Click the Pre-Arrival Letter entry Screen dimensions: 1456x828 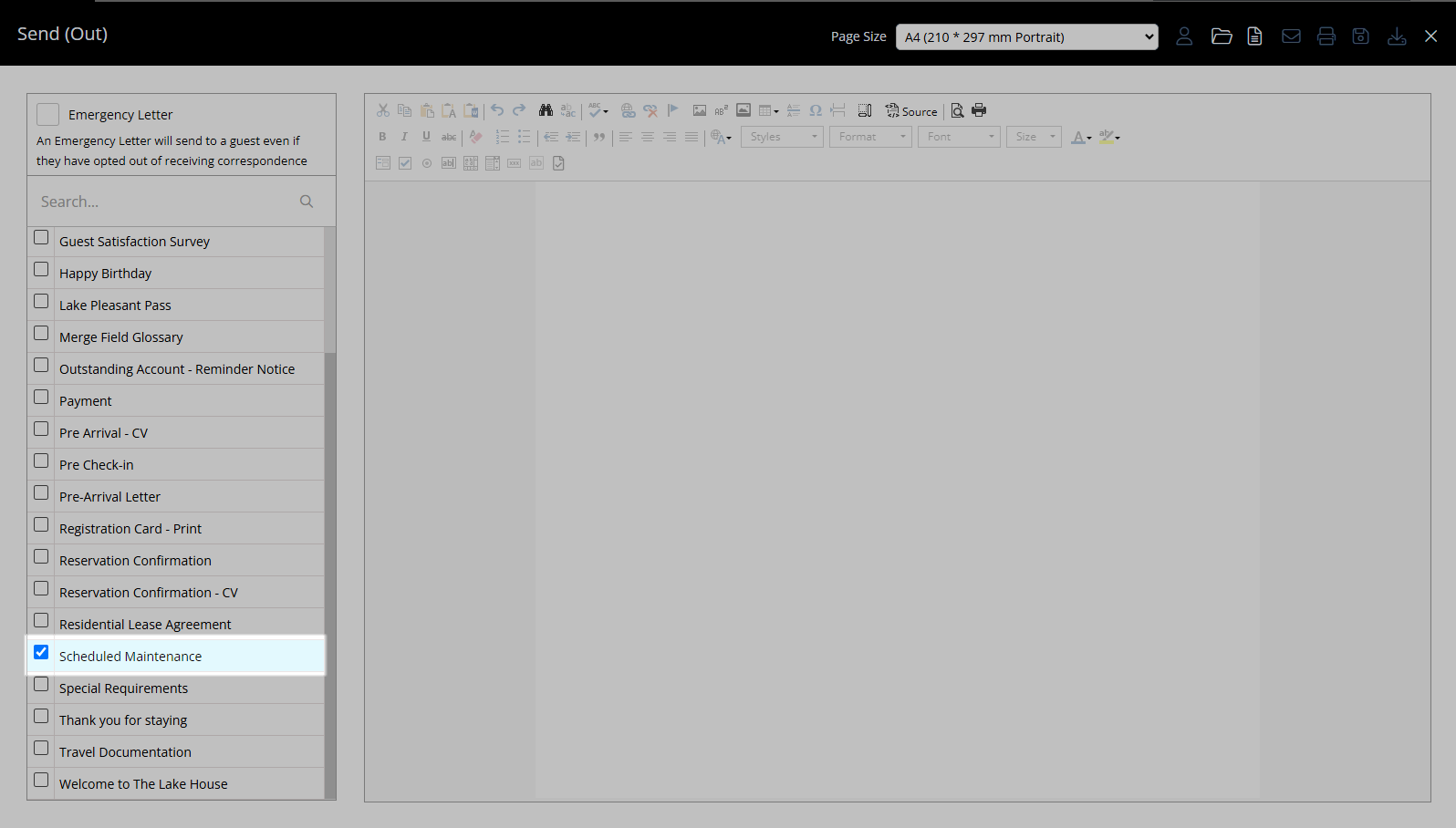pos(109,497)
